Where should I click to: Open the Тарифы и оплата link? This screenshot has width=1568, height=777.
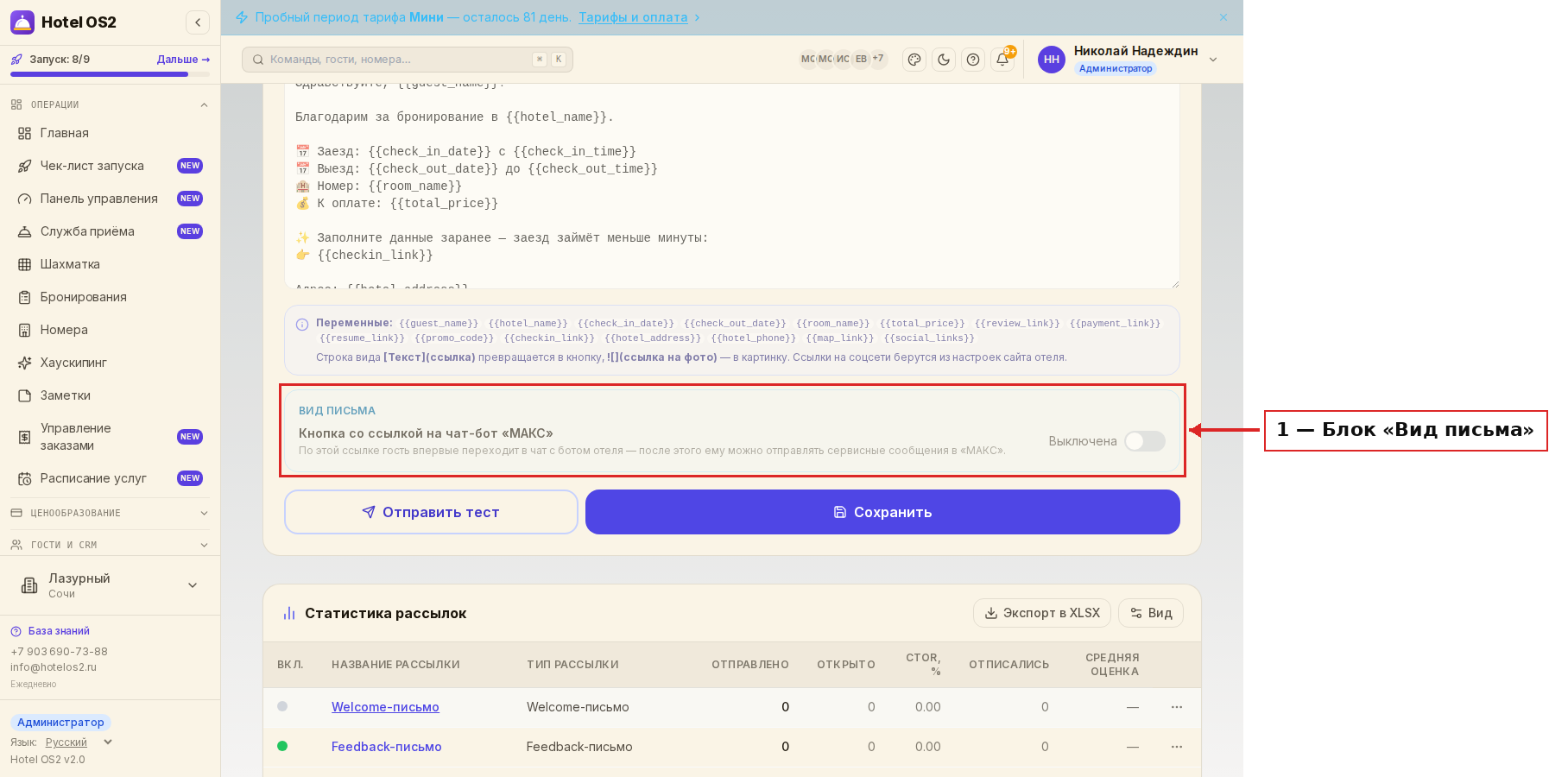click(633, 17)
